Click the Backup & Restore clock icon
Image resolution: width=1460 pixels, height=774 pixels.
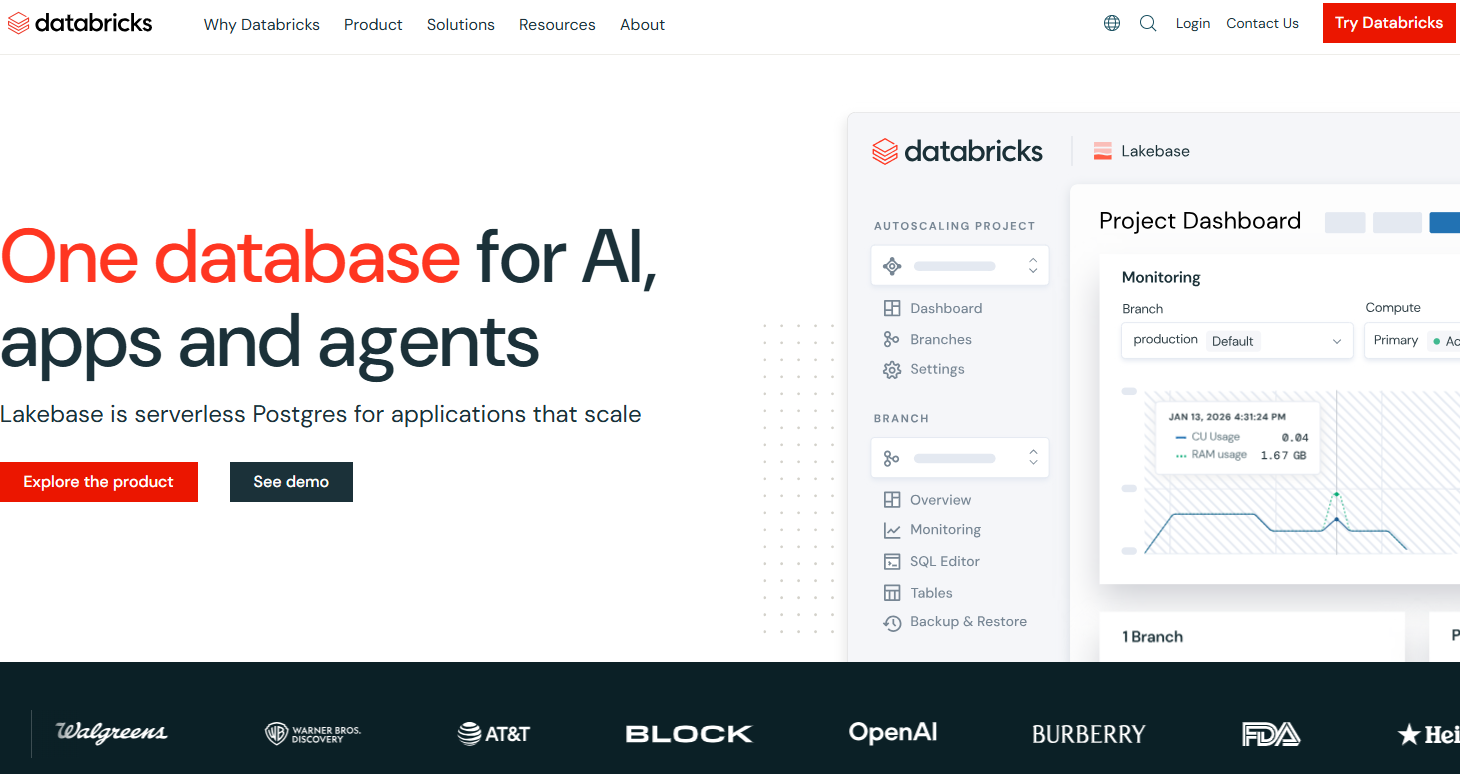891,623
